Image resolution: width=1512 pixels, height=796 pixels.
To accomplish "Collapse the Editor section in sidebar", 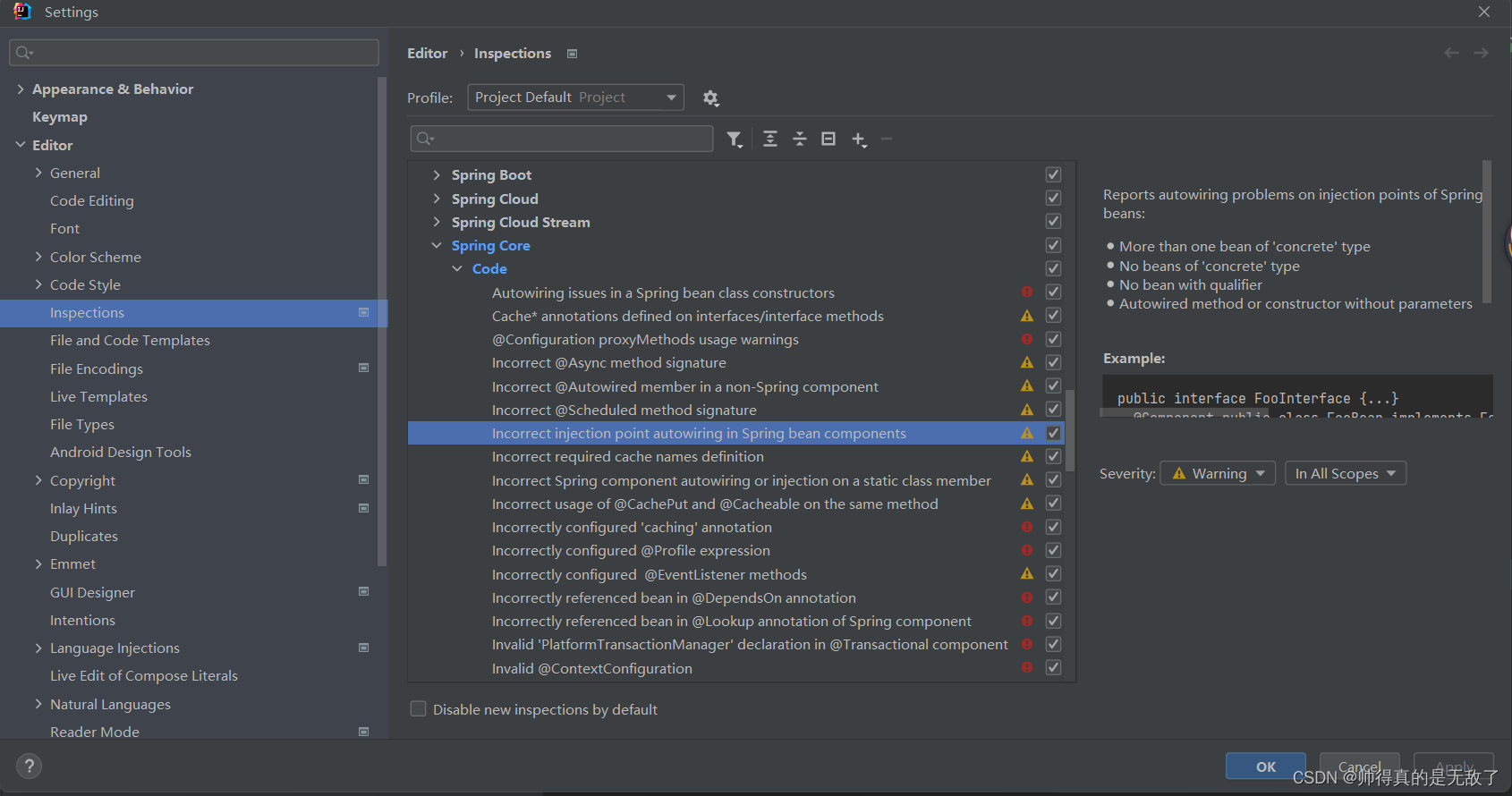I will pos(21,145).
